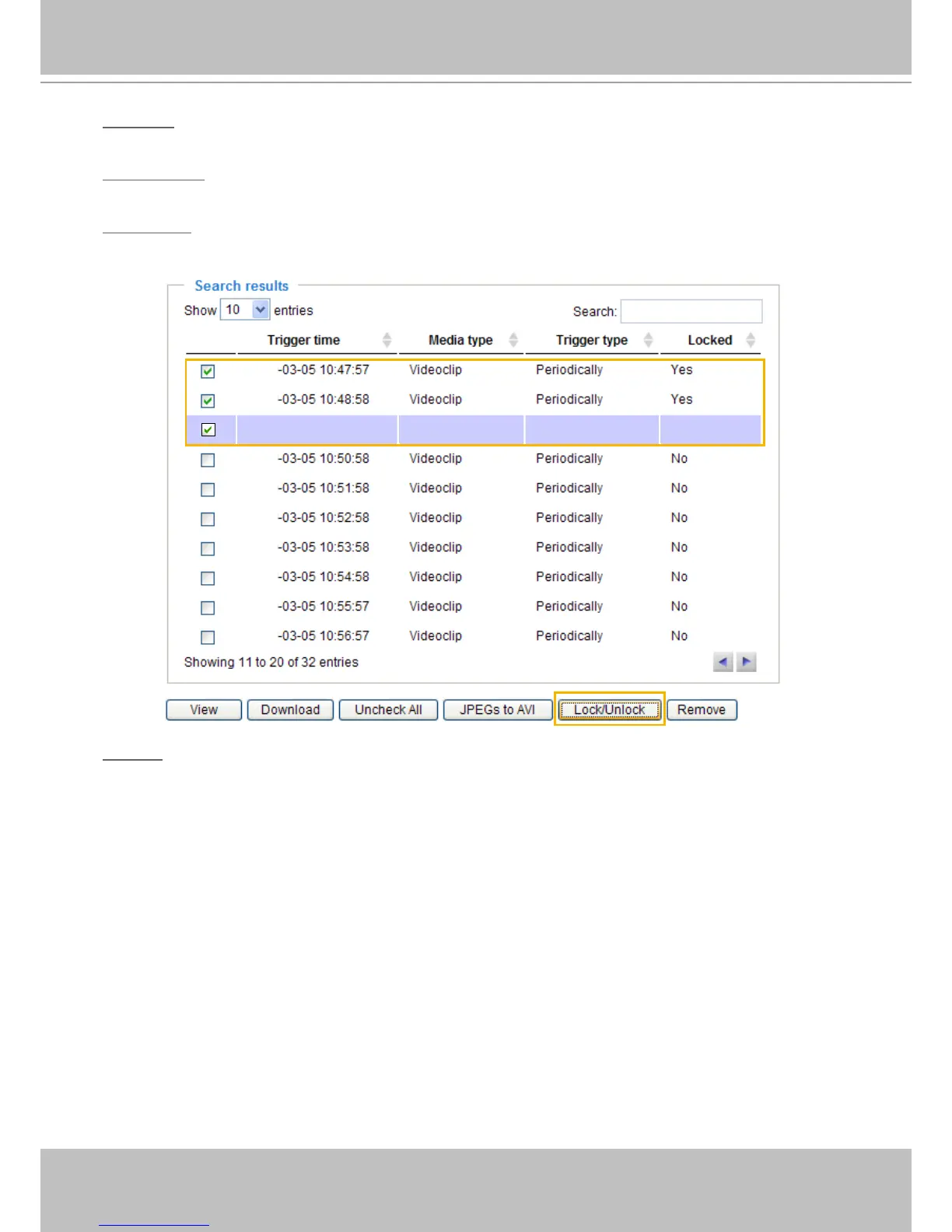This screenshot has height=1232, width=952.
Task: Click JPEGs to AVI button
Action: click(x=498, y=709)
